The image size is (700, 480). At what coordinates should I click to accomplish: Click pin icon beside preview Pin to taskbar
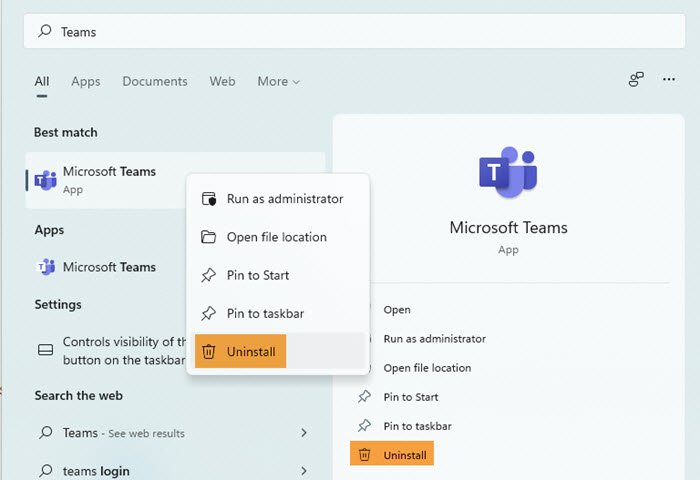pos(364,426)
